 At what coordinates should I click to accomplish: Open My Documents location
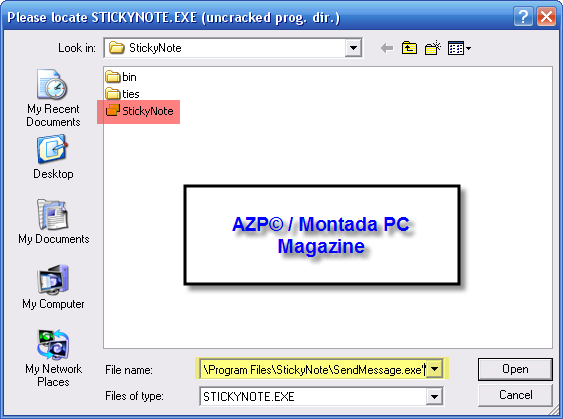tap(53, 222)
